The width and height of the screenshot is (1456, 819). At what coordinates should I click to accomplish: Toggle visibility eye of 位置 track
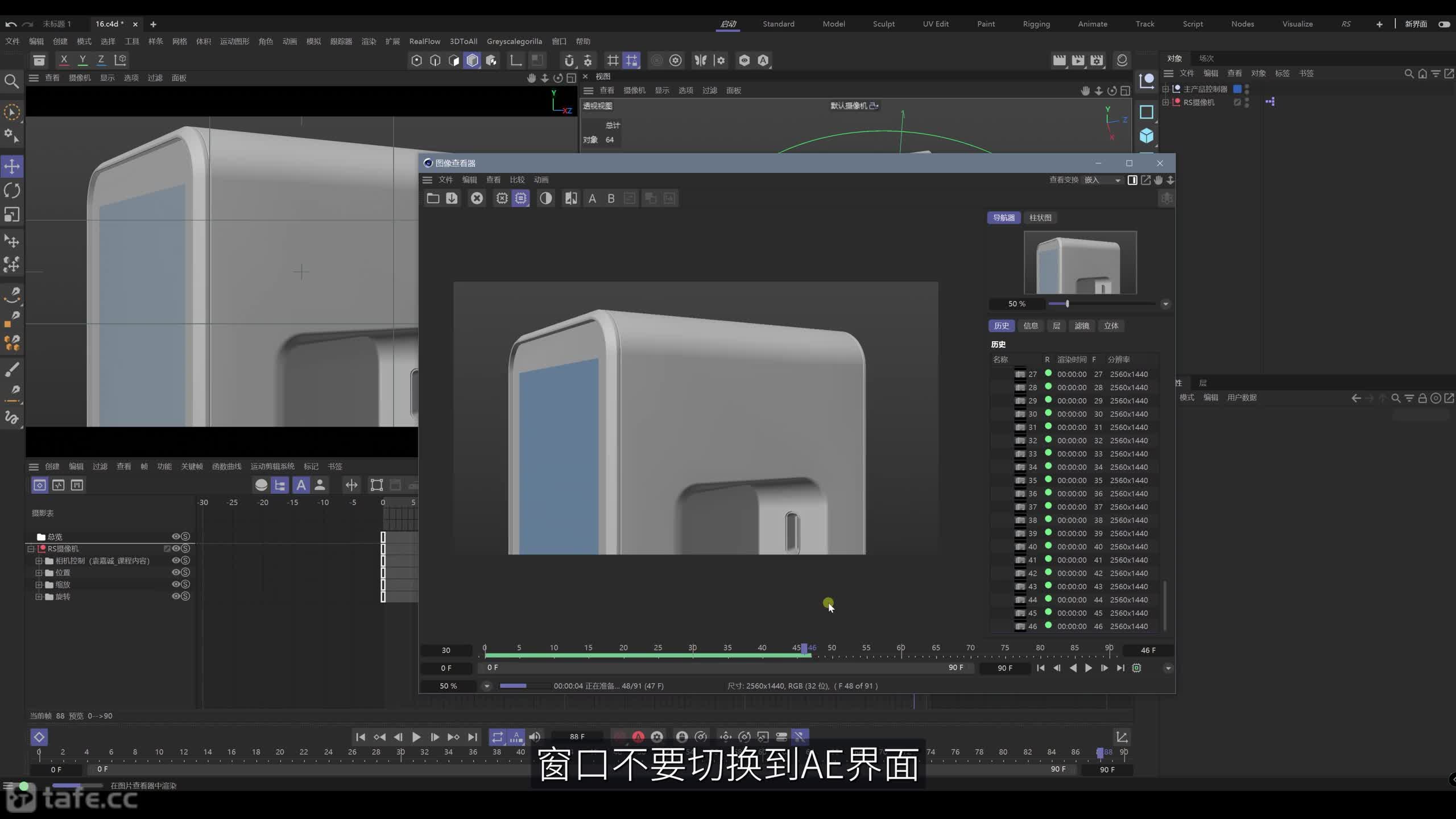click(x=176, y=572)
